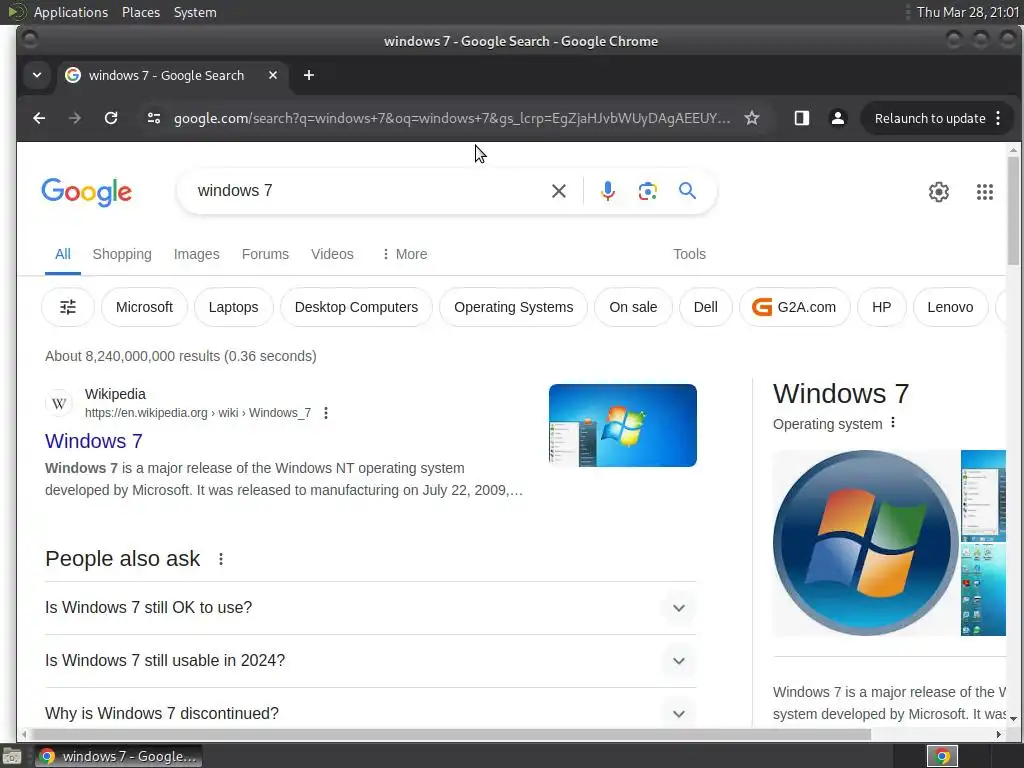Click the Wikipedia favicon in result
The height and width of the screenshot is (768, 1024).
pyautogui.click(x=59, y=404)
